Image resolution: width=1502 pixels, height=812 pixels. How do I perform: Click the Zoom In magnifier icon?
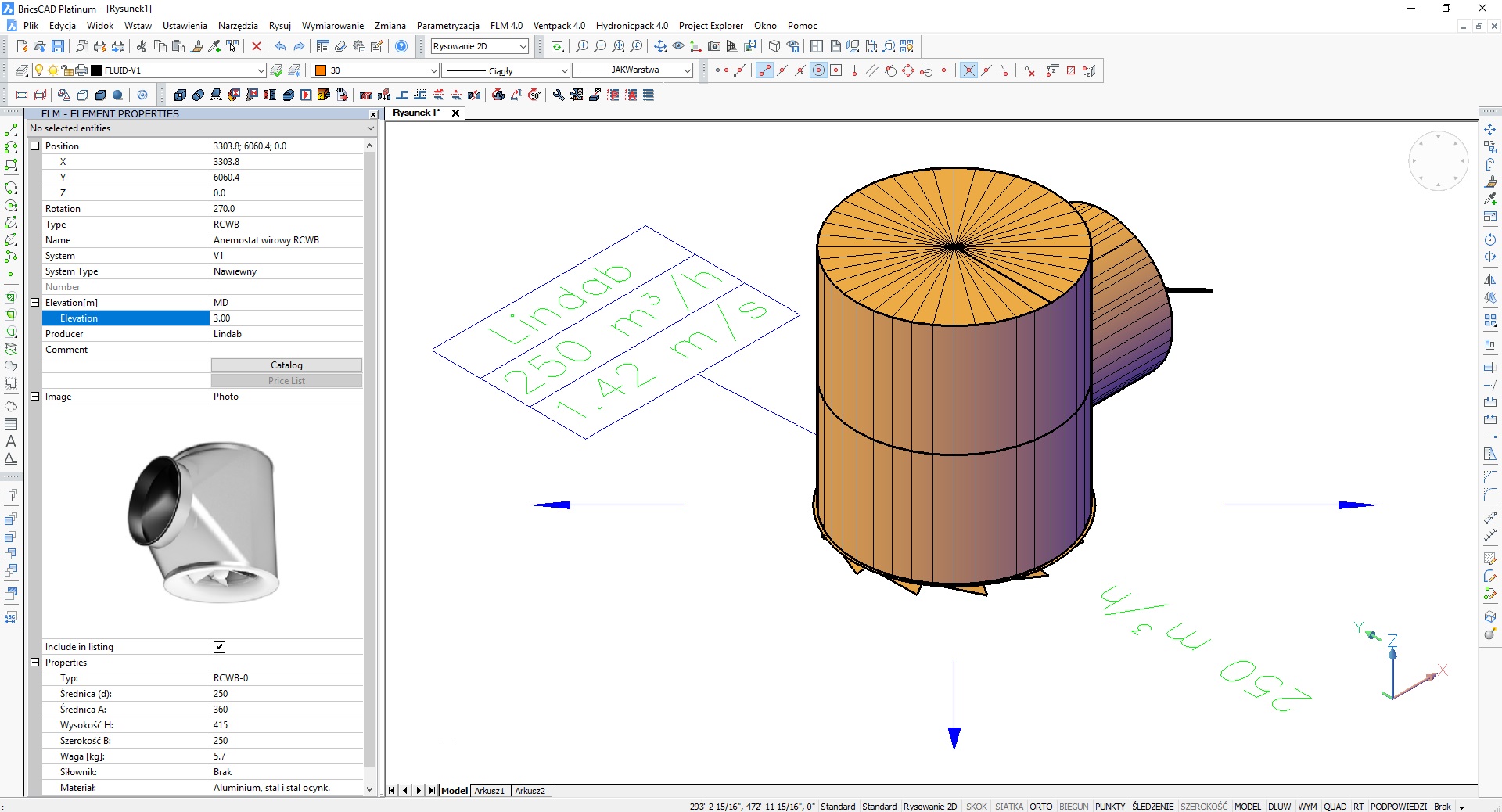point(582,46)
